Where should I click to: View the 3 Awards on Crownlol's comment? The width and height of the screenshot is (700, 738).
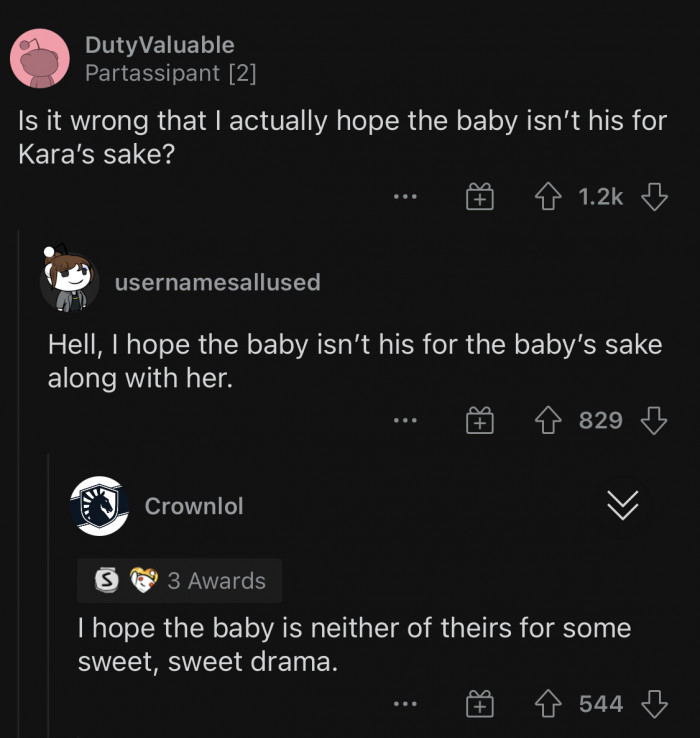tap(180, 581)
